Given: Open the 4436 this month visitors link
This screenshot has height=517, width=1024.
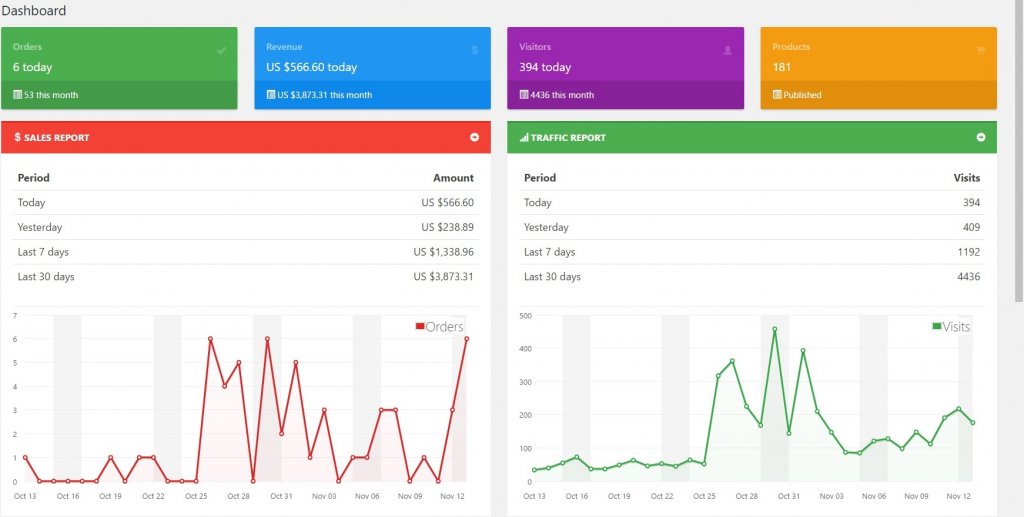Looking at the screenshot, I should (x=562, y=95).
